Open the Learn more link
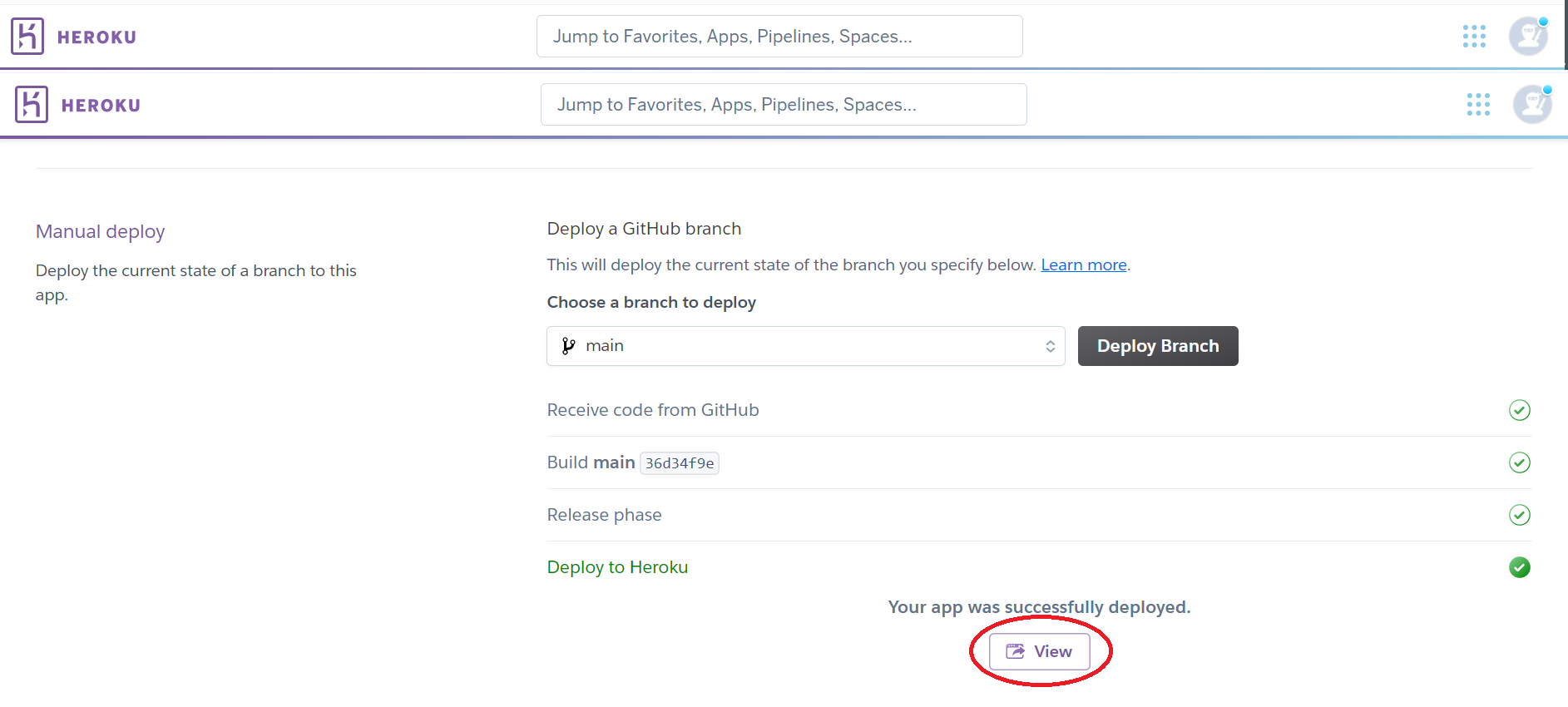 pyautogui.click(x=1084, y=265)
